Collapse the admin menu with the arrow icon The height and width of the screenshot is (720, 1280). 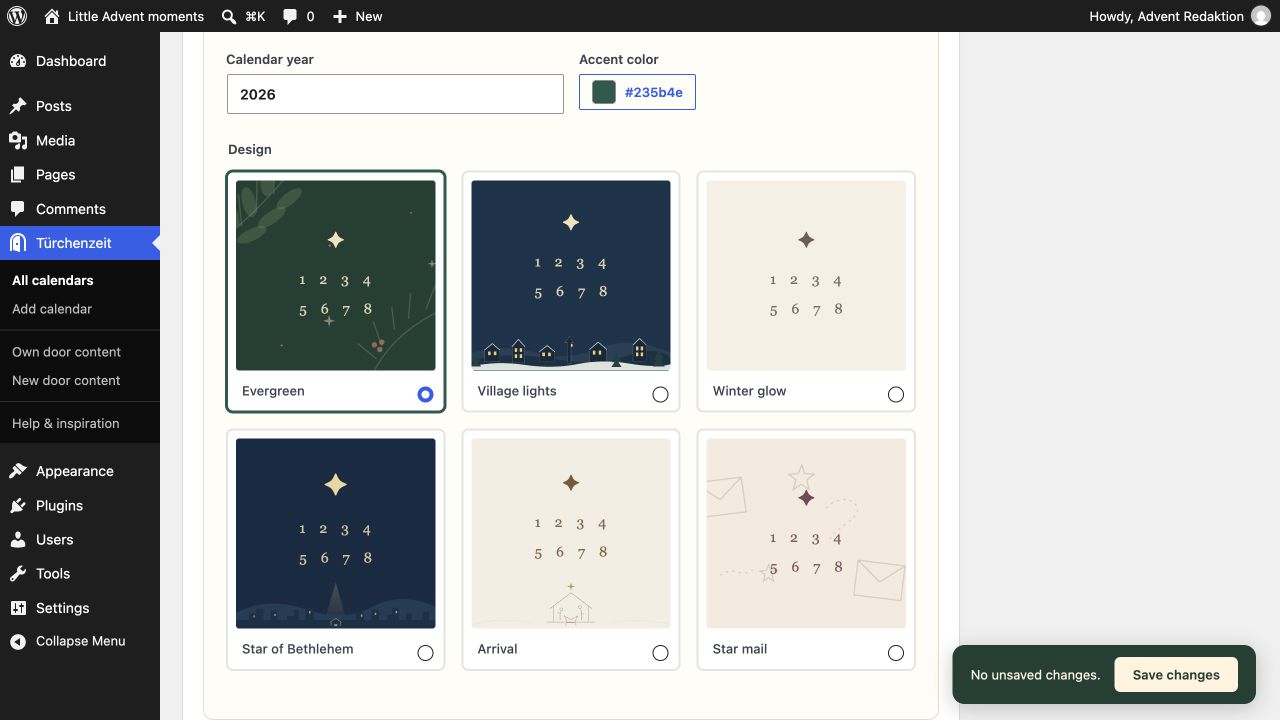(x=18, y=642)
